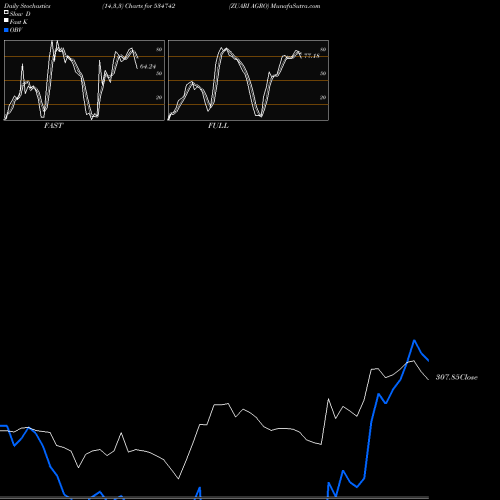Click the 50 axis label in FAST chart
Image resolution: width=500 pixels, height=500 pixels.
click(159, 73)
